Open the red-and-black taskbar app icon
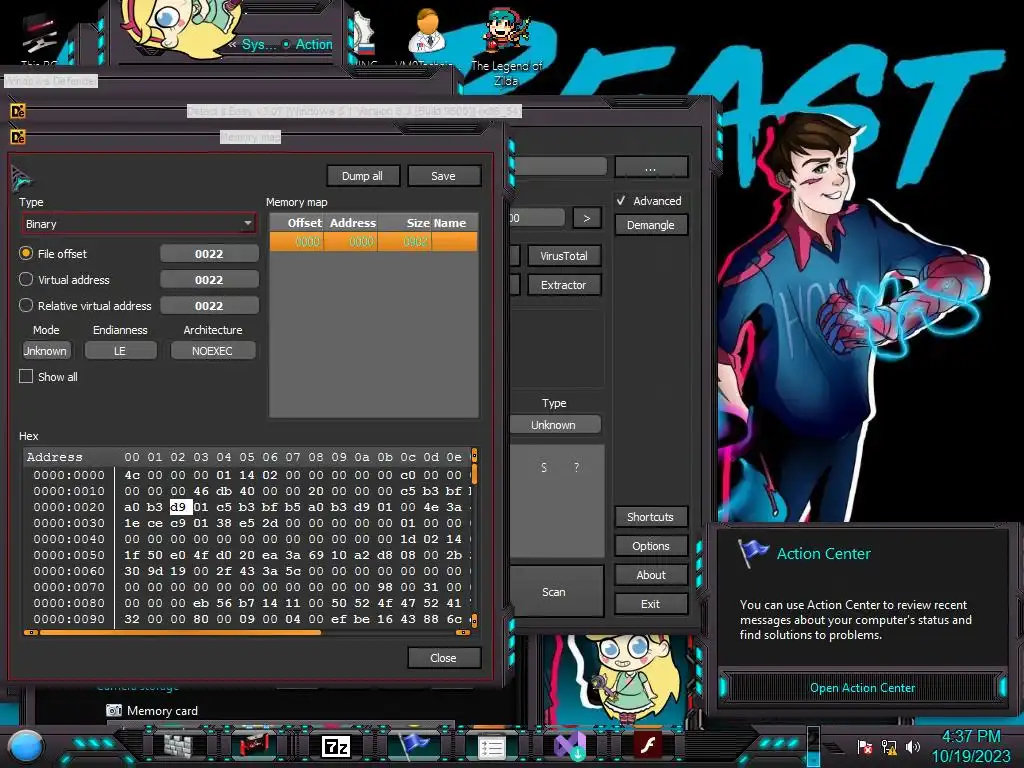This screenshot has width=1024, height=768. point(255,746)
